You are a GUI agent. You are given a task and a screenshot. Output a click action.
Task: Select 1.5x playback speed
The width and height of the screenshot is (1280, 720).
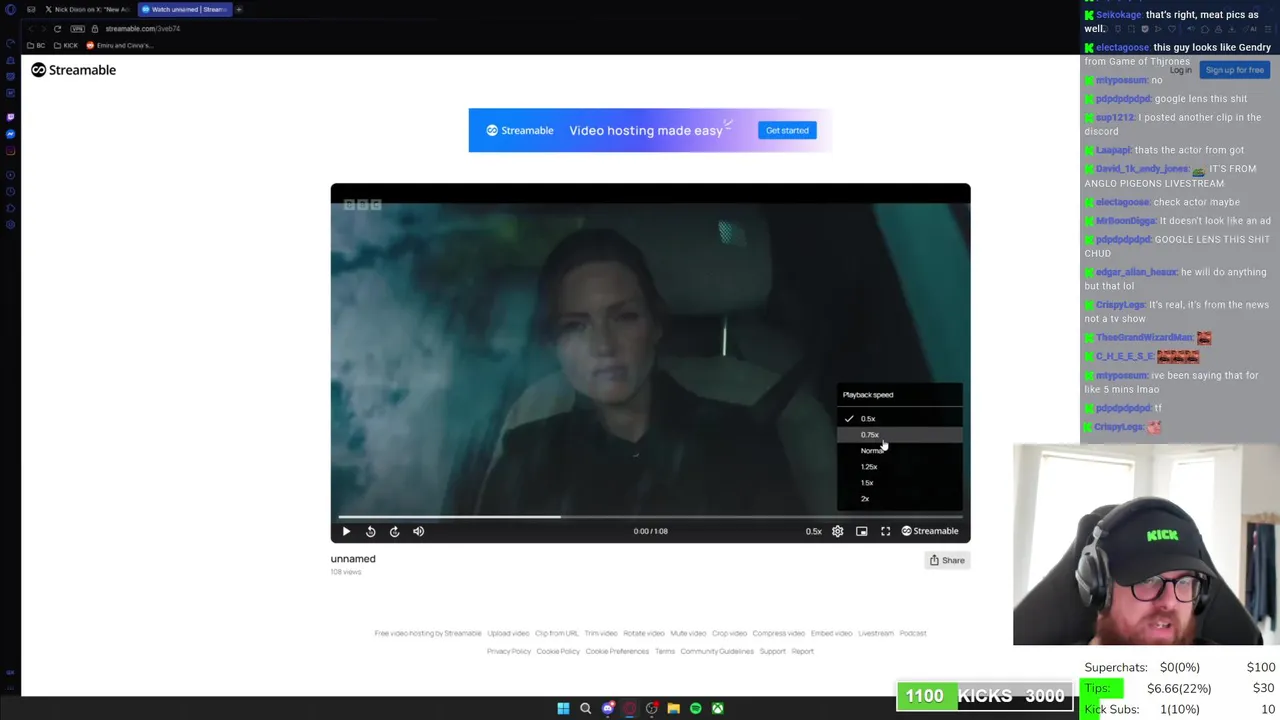tap(900, 483)
